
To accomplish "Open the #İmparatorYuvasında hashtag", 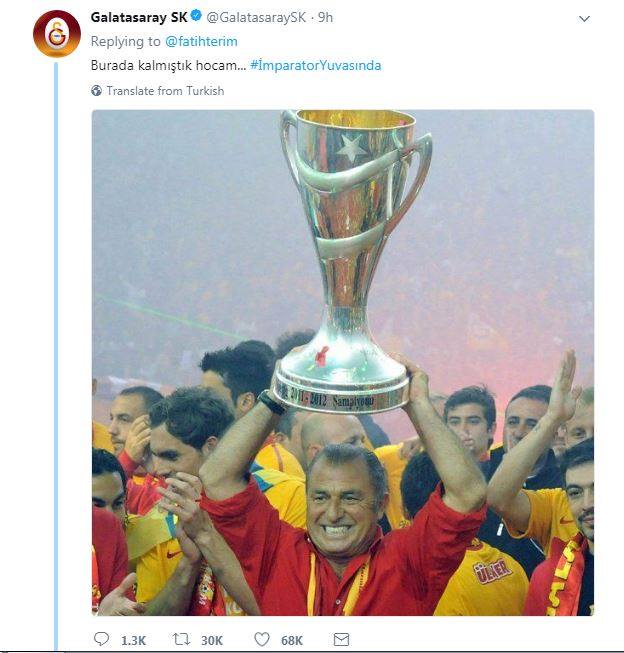I will (316, 65).
